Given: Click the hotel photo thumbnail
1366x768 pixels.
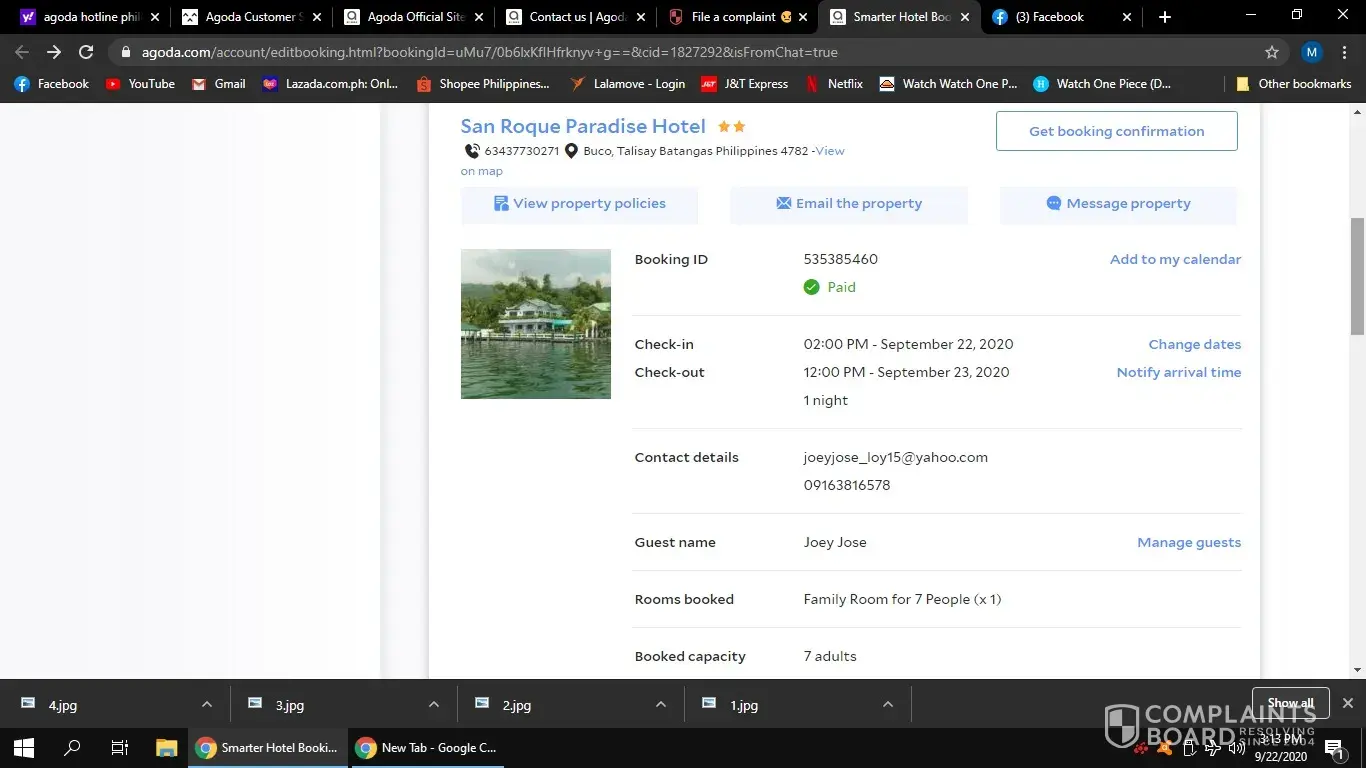Looking at the screenshot, I should (535, 324).
